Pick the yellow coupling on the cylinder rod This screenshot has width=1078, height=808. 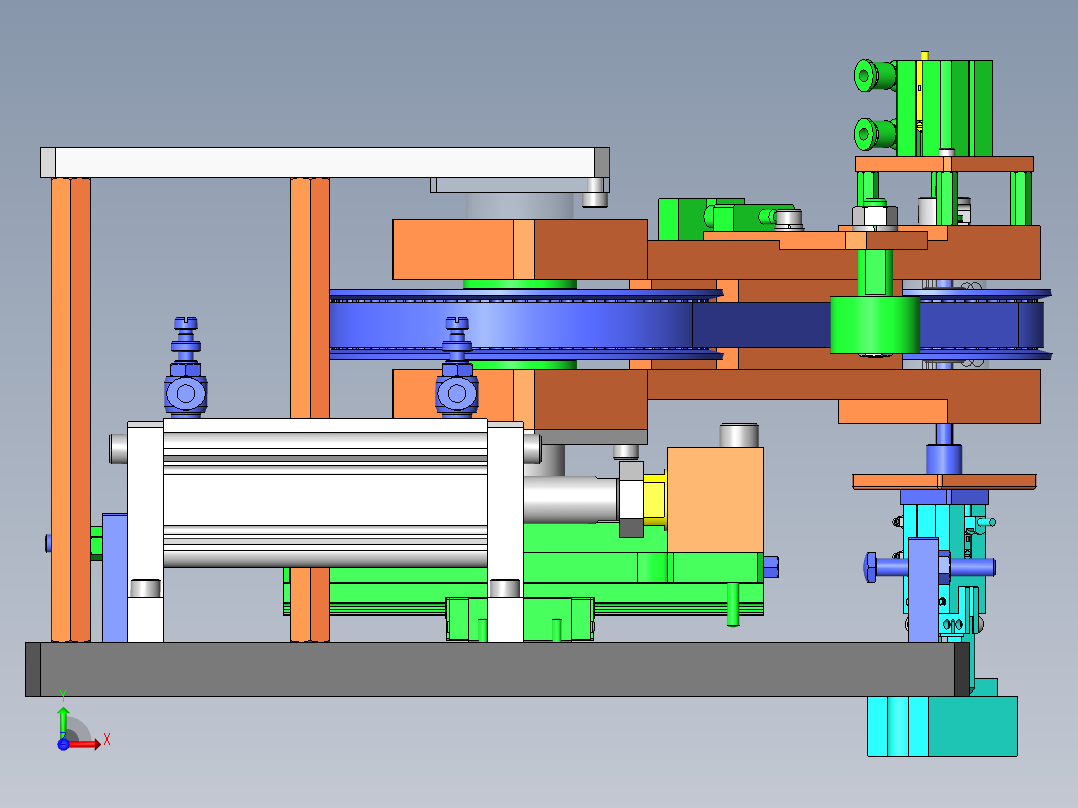(x=655, y=499)
